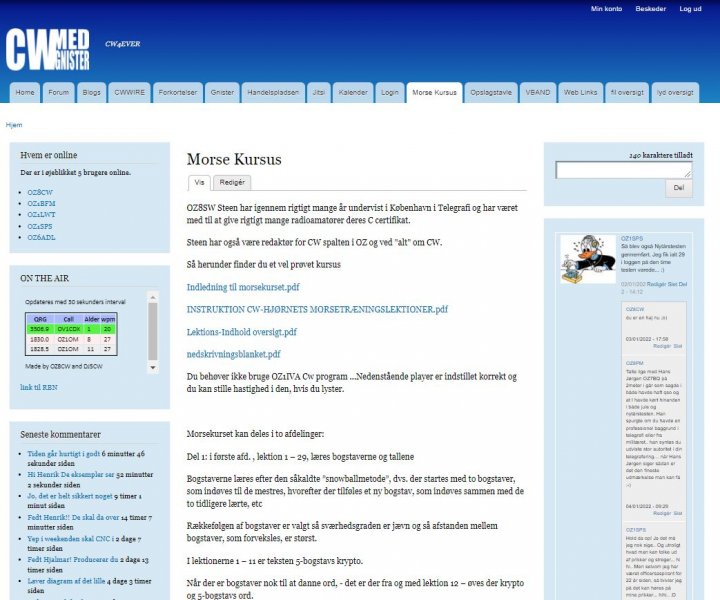Screen dimensions: 720x600
Task: Open the Home tab
Action: 25,93
